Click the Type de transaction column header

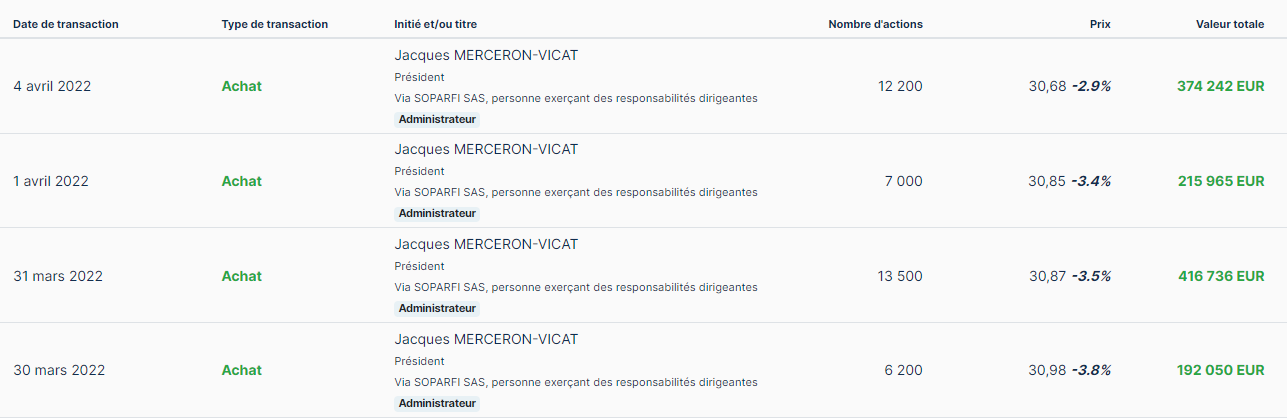coord(274,24)
